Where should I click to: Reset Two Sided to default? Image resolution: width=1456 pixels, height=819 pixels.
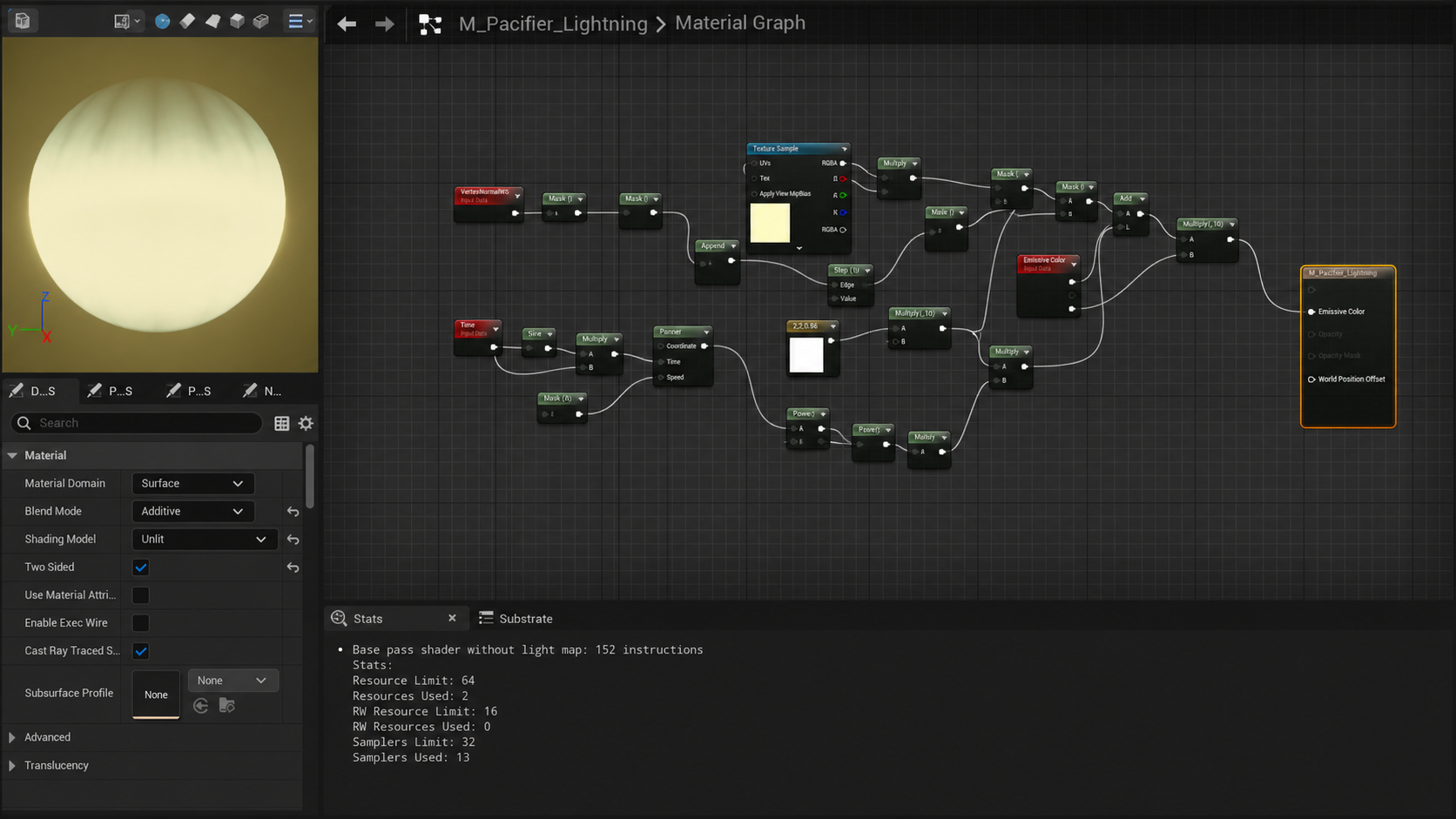[x=293, y=567]
